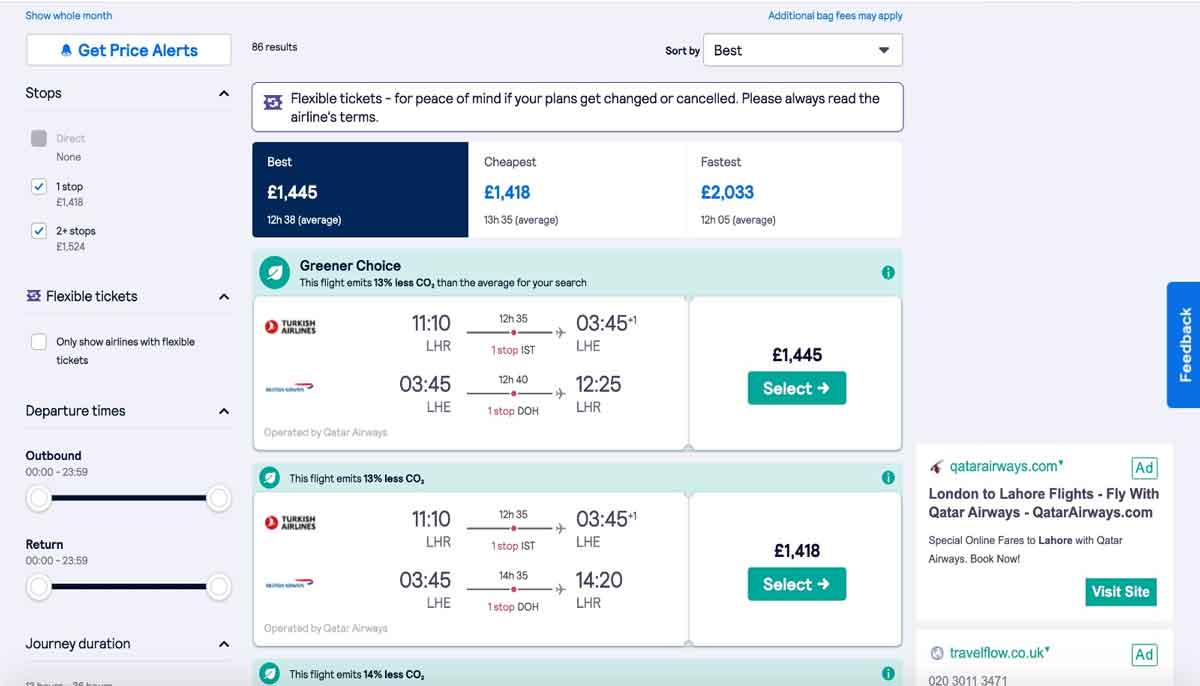Enable only show airlines with flexible tickets
This screenshot has height=686, width=1200.
(x=39, y=342)
